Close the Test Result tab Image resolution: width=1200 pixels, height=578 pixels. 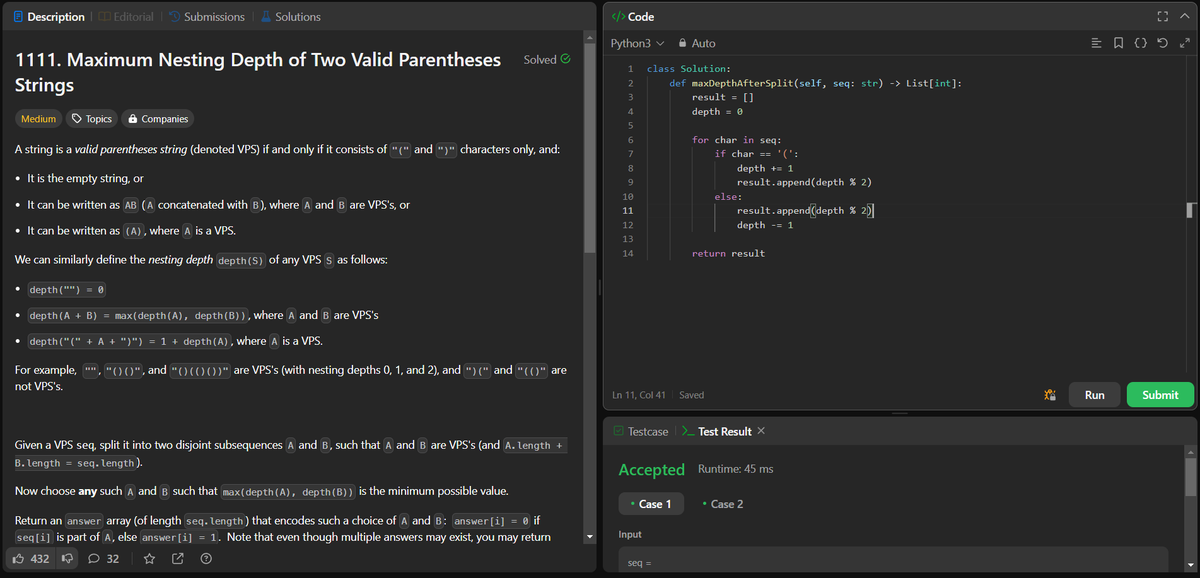click(761, 431)
